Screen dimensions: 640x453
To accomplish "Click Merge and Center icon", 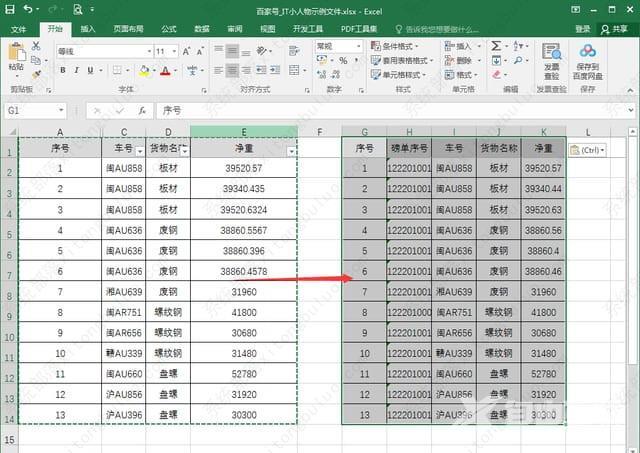I will point(294,70).
